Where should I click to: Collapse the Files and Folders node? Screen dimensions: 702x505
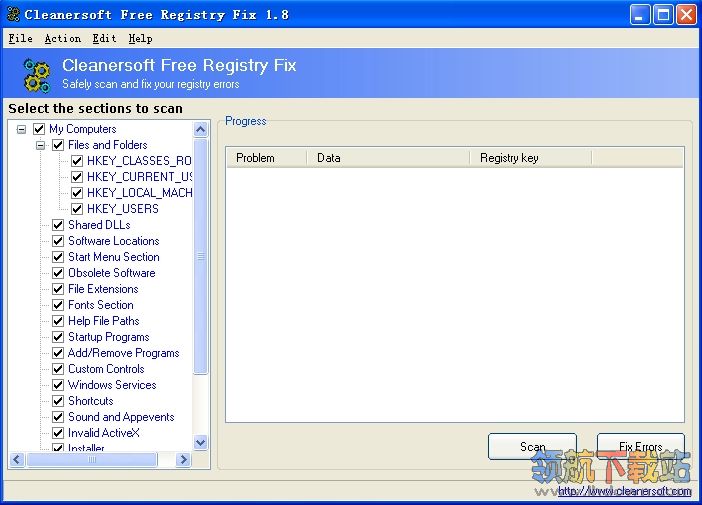point(40,146)
